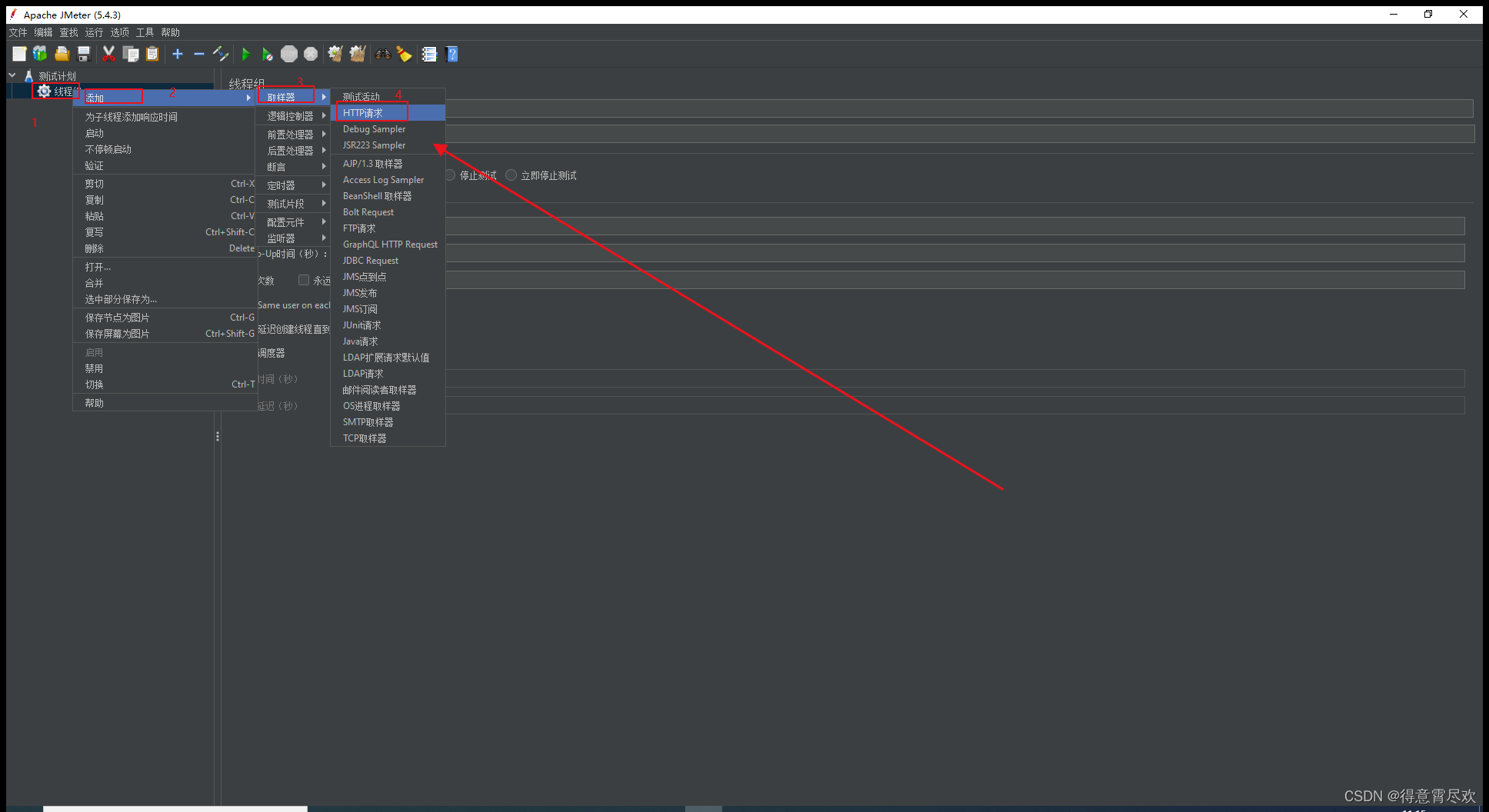Click the Shutdown grey X icon
This screenshot has width=1489, height=812.
coord(311,54)
